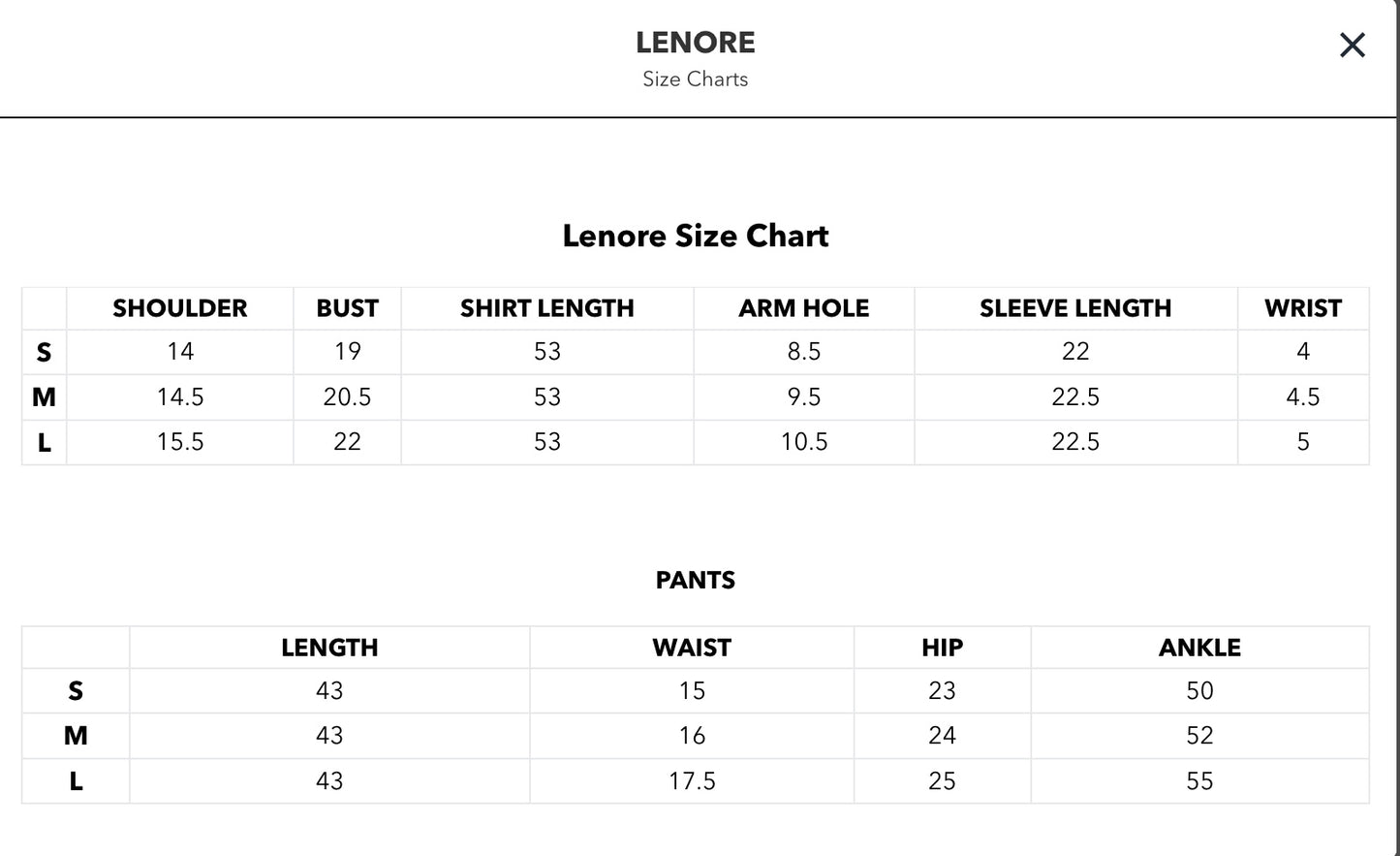The image size is (1400, 856).
Task: Click the WAIST column header in pants table
Action: 691,647
